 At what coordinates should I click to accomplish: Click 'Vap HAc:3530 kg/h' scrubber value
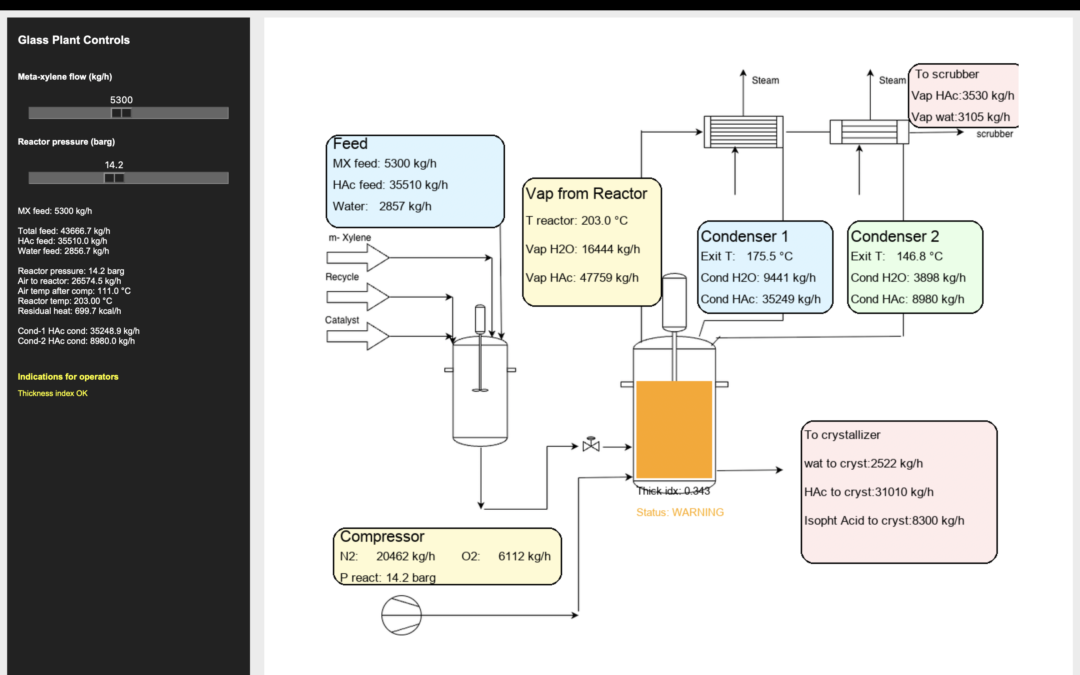tap(962, 96)
